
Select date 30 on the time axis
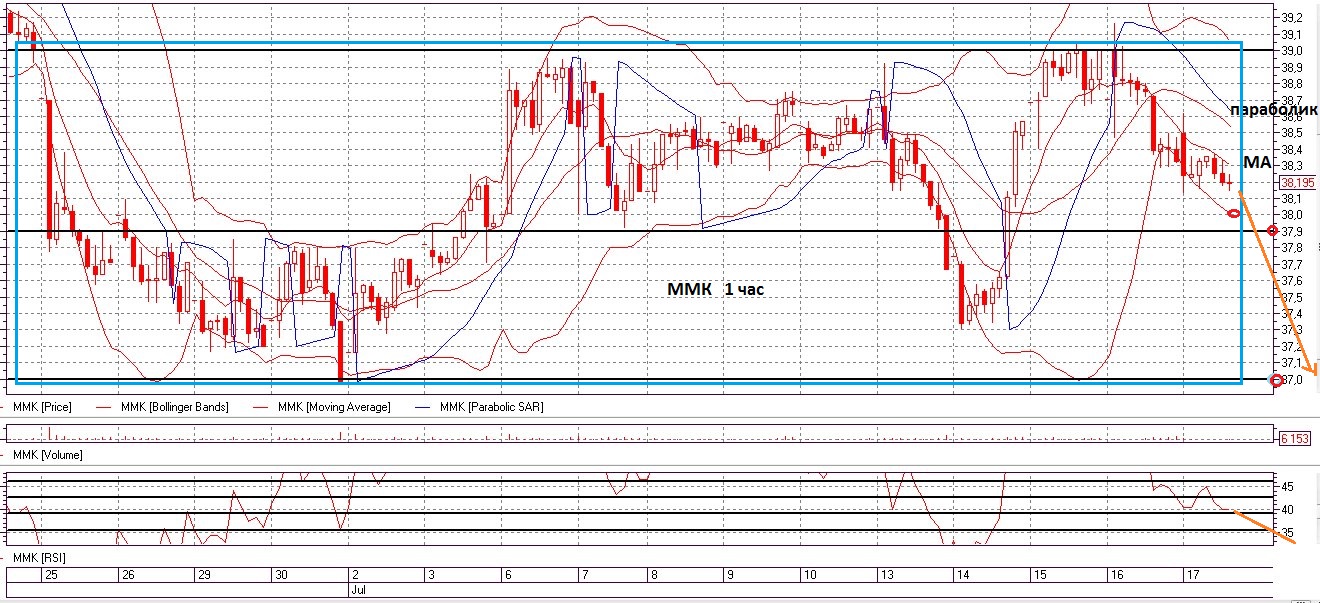click(281, 575)
